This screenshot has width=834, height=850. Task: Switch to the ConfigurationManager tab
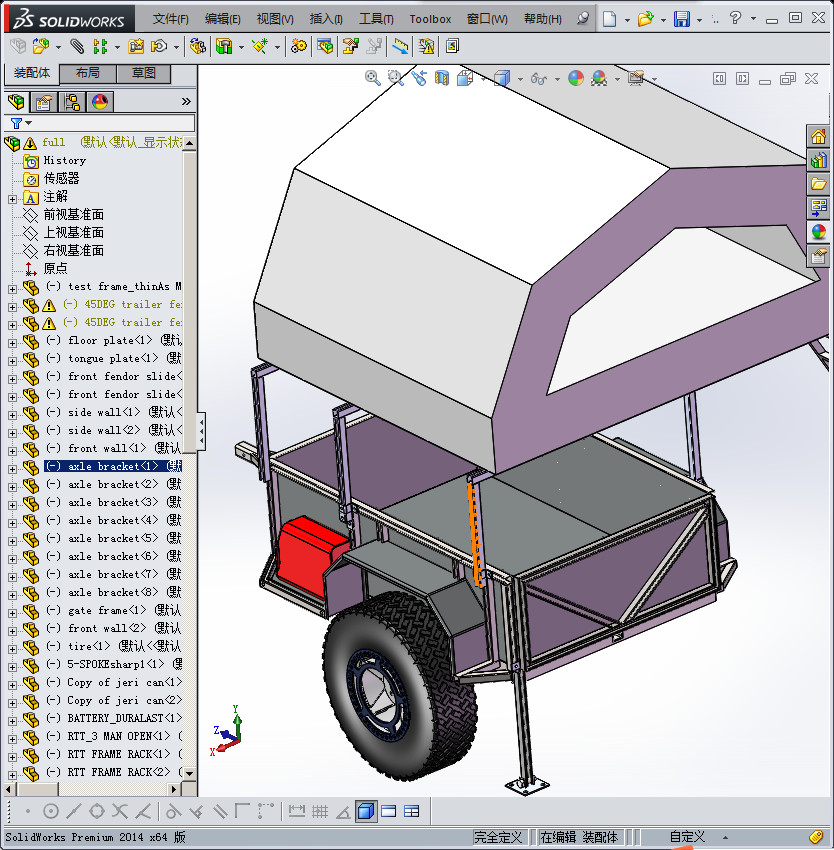tap(72, 102)
